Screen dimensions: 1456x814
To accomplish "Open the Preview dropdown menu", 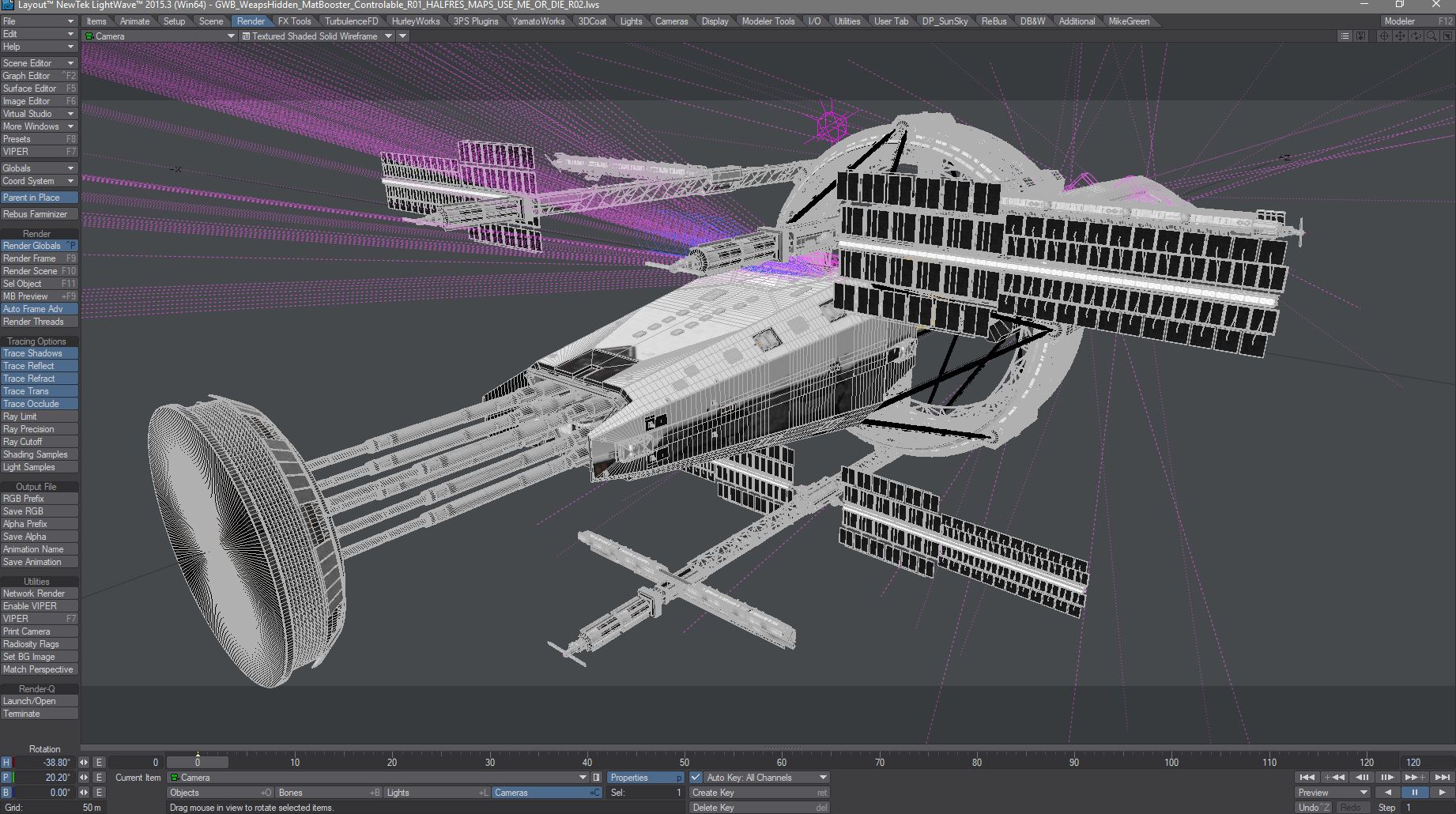I will [1333, 793].
